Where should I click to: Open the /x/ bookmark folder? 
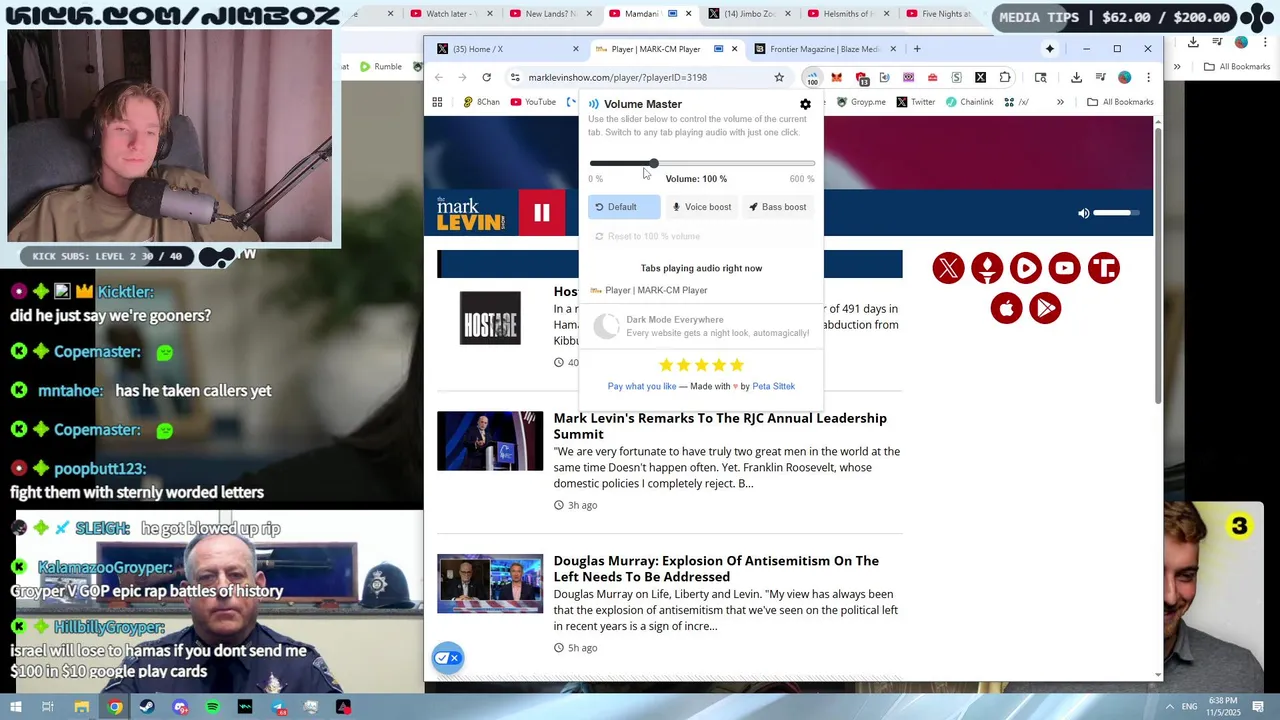click(x=1016, y=102)
